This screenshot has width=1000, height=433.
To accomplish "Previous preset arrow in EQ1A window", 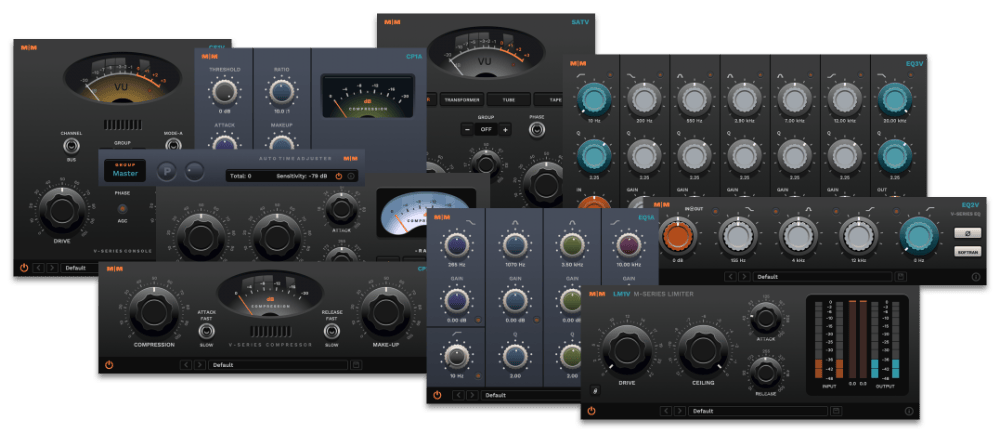I will pos(458,395).
